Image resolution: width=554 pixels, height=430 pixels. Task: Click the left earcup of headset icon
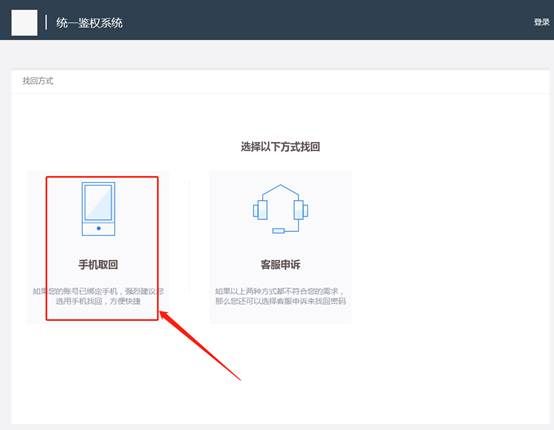pyautogui.click(x=260, y=210)
